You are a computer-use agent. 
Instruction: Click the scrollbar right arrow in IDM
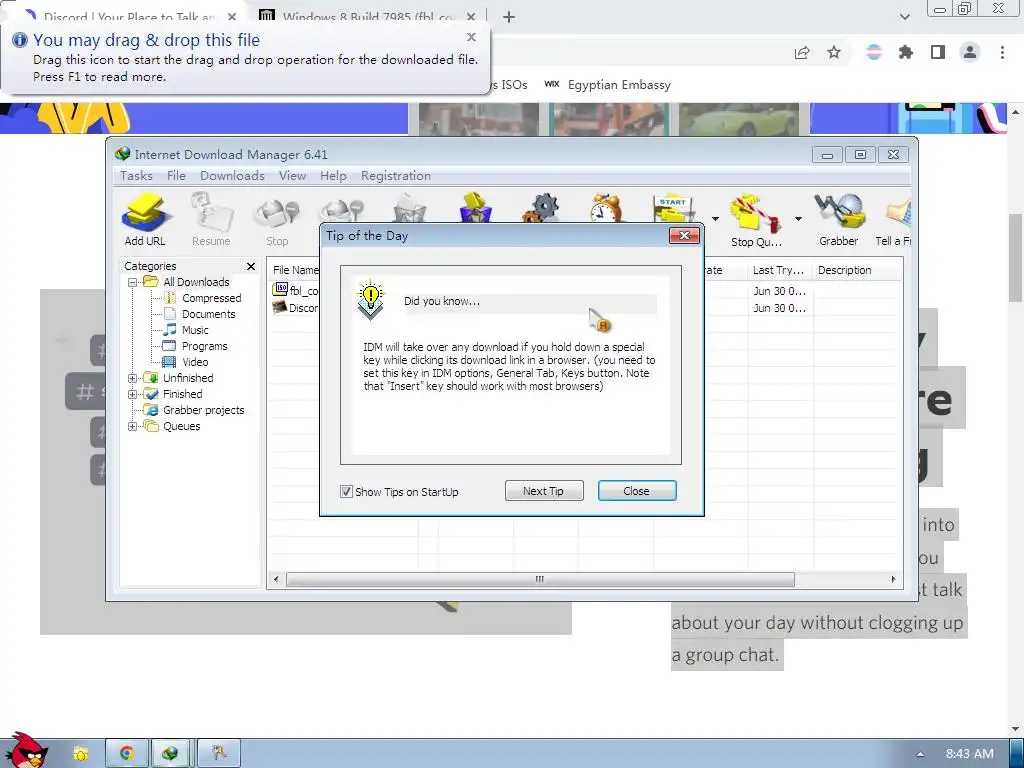pos(893,579)
